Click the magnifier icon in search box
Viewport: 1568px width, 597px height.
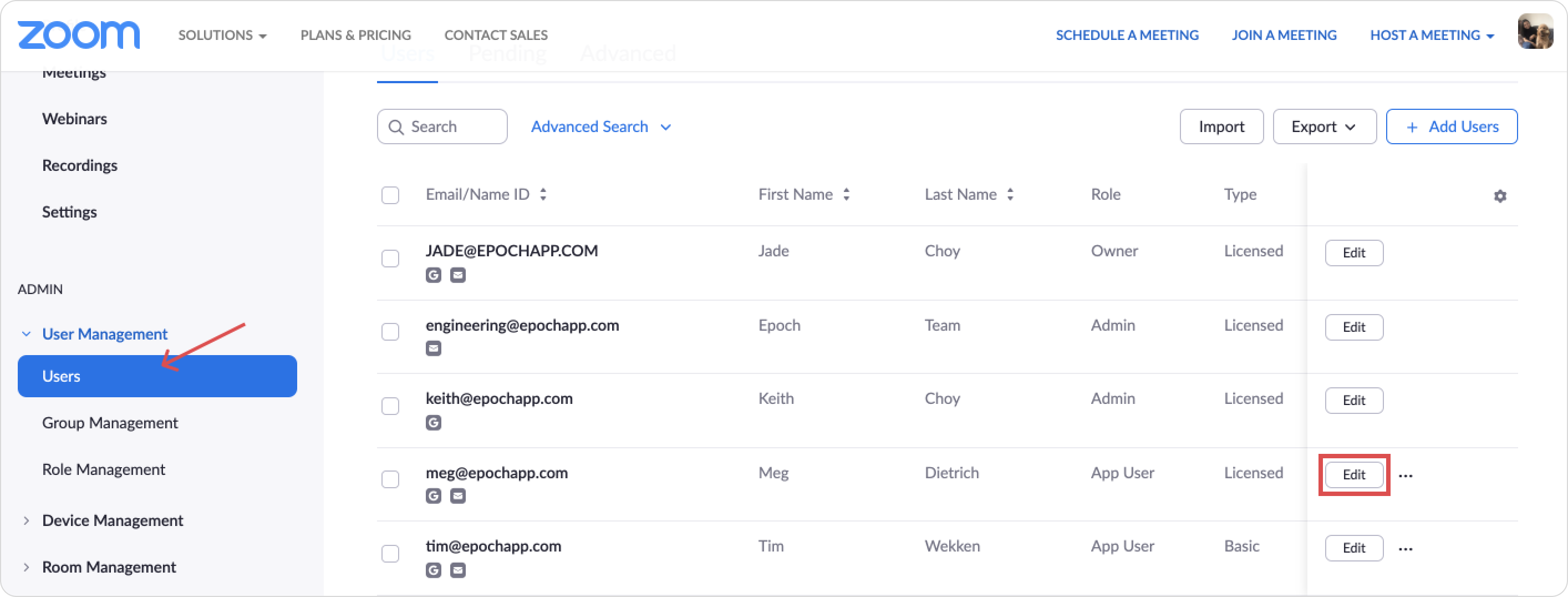coord(396,127)
